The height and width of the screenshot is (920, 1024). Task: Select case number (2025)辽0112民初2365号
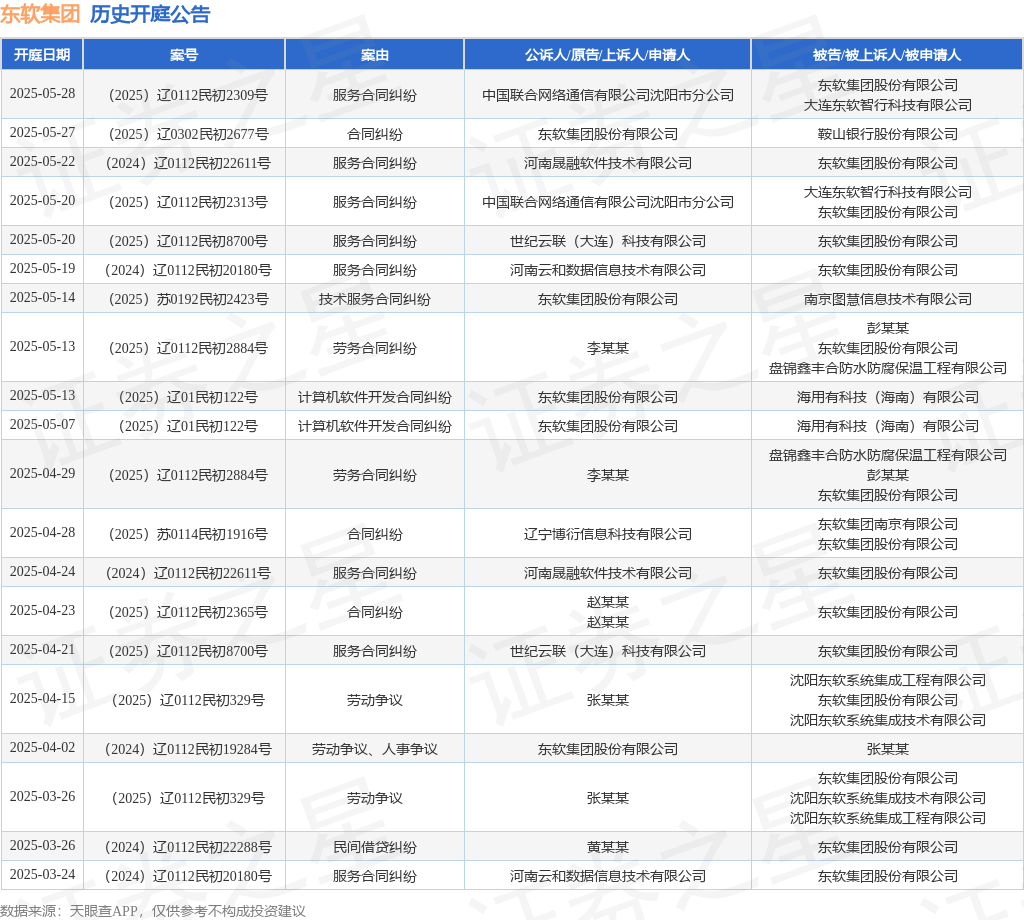point(187,612)
